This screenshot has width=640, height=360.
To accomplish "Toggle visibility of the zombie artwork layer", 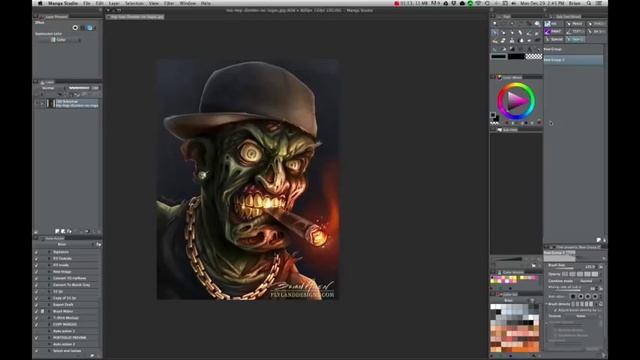I will [x=37, y=103].
